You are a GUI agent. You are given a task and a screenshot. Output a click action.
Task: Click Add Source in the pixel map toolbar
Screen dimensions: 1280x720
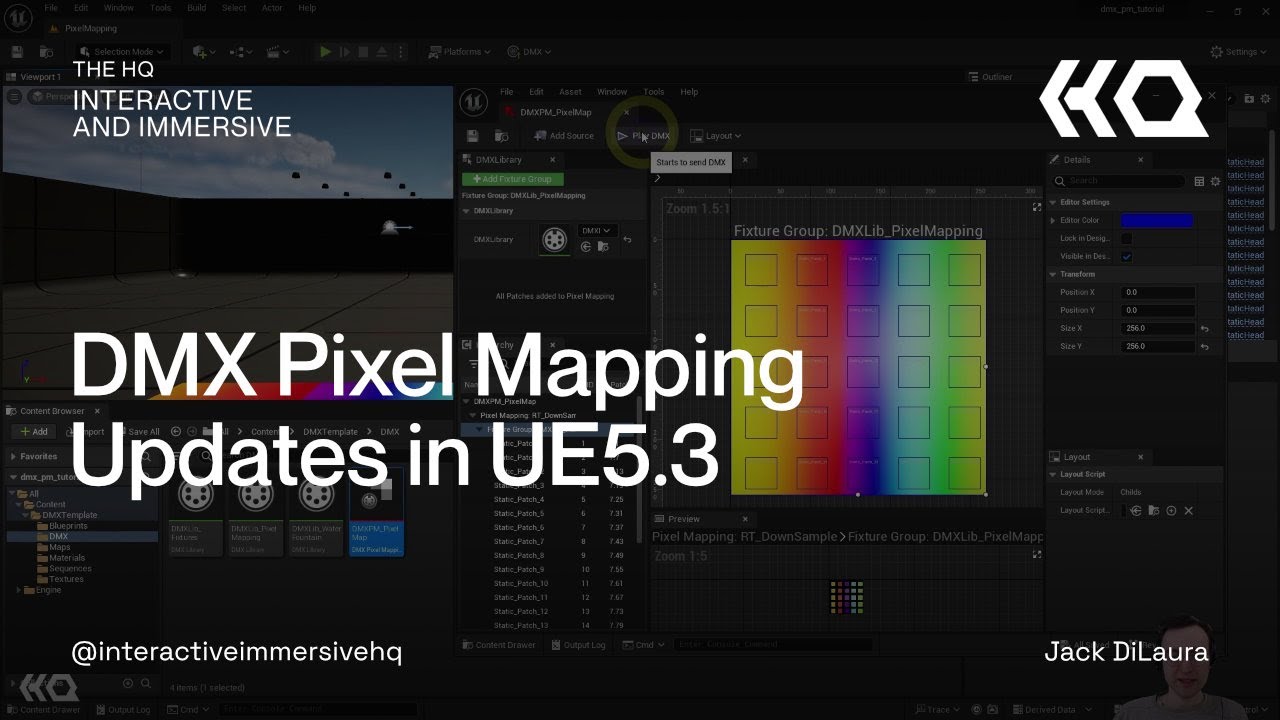pyautogui.click(x=564, y=136)
